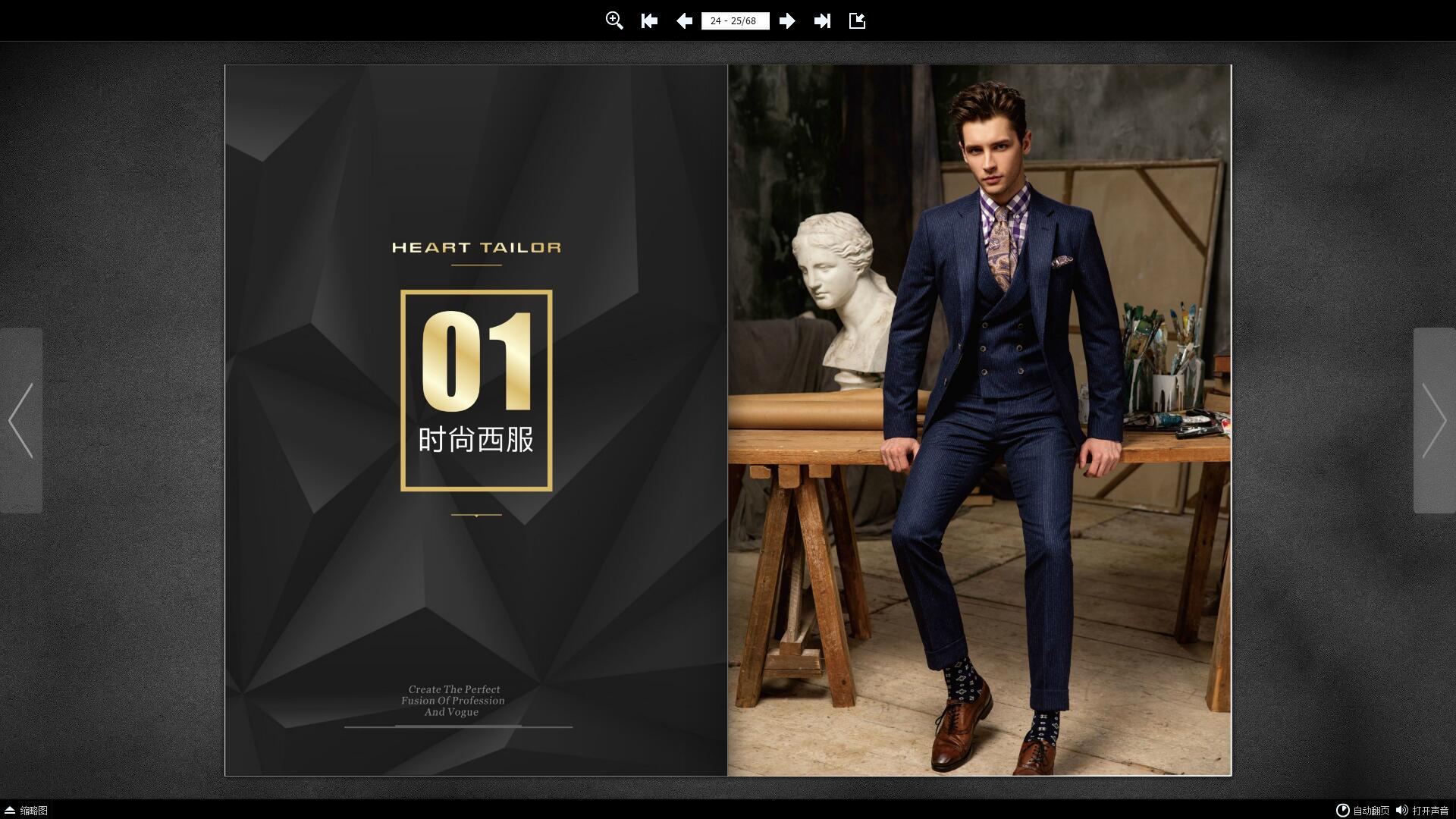
Task: Click the page number field 24 - 25/68
Action: (735, 20)
